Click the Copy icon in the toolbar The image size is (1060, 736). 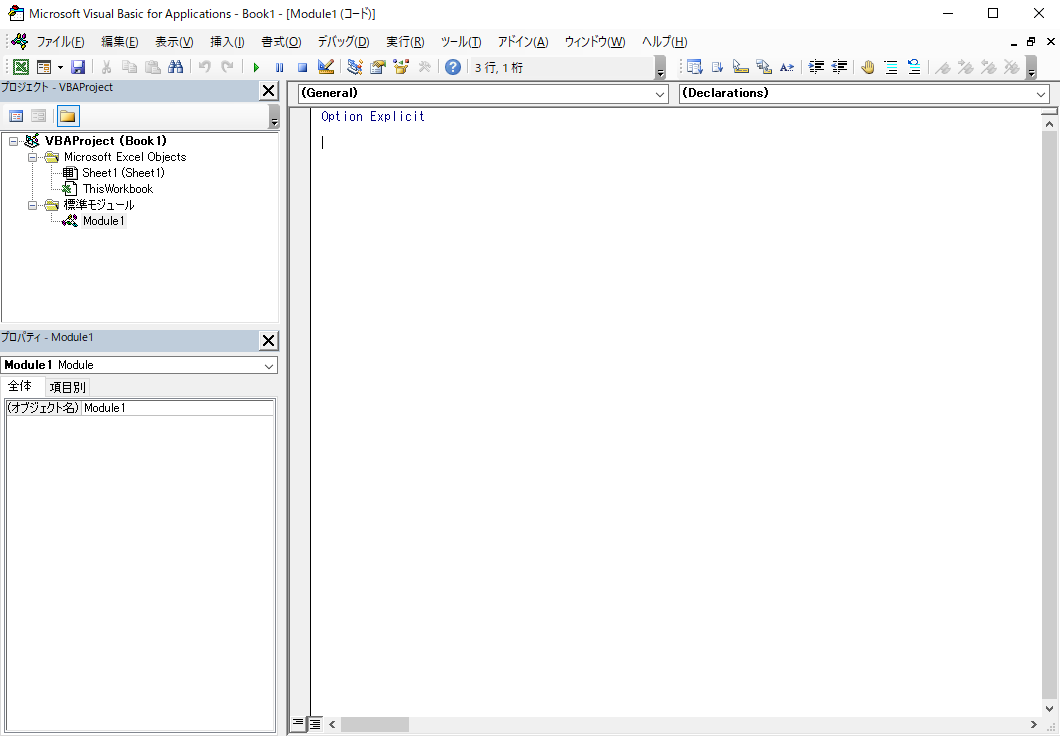129,67
